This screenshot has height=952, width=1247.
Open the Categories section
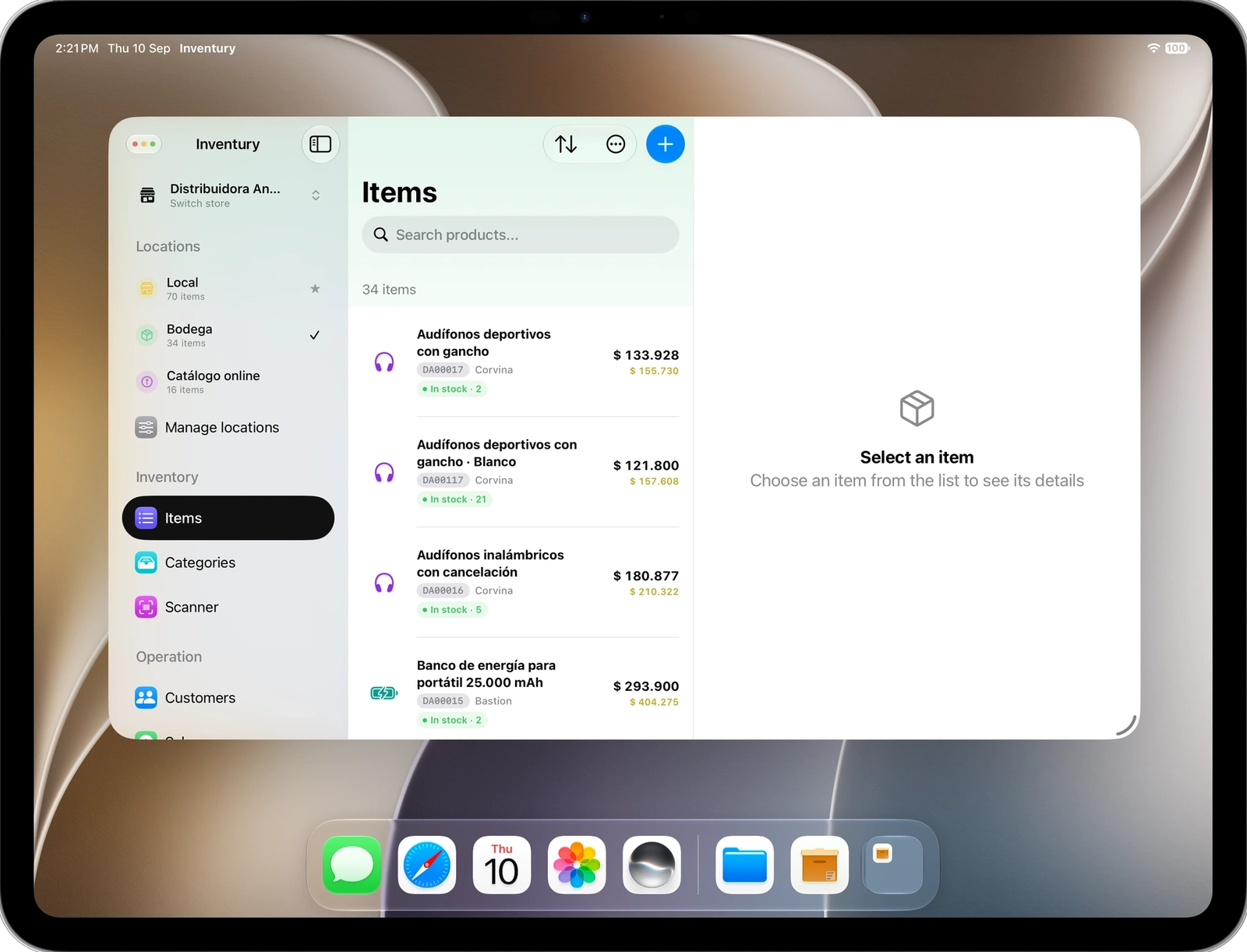pyautogui.click(x=228, y=562)
